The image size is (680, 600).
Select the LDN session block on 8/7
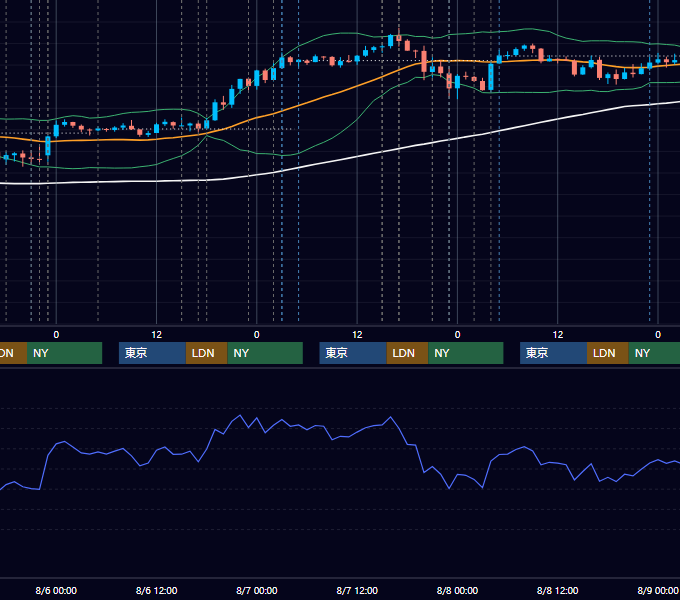[407, 353]
